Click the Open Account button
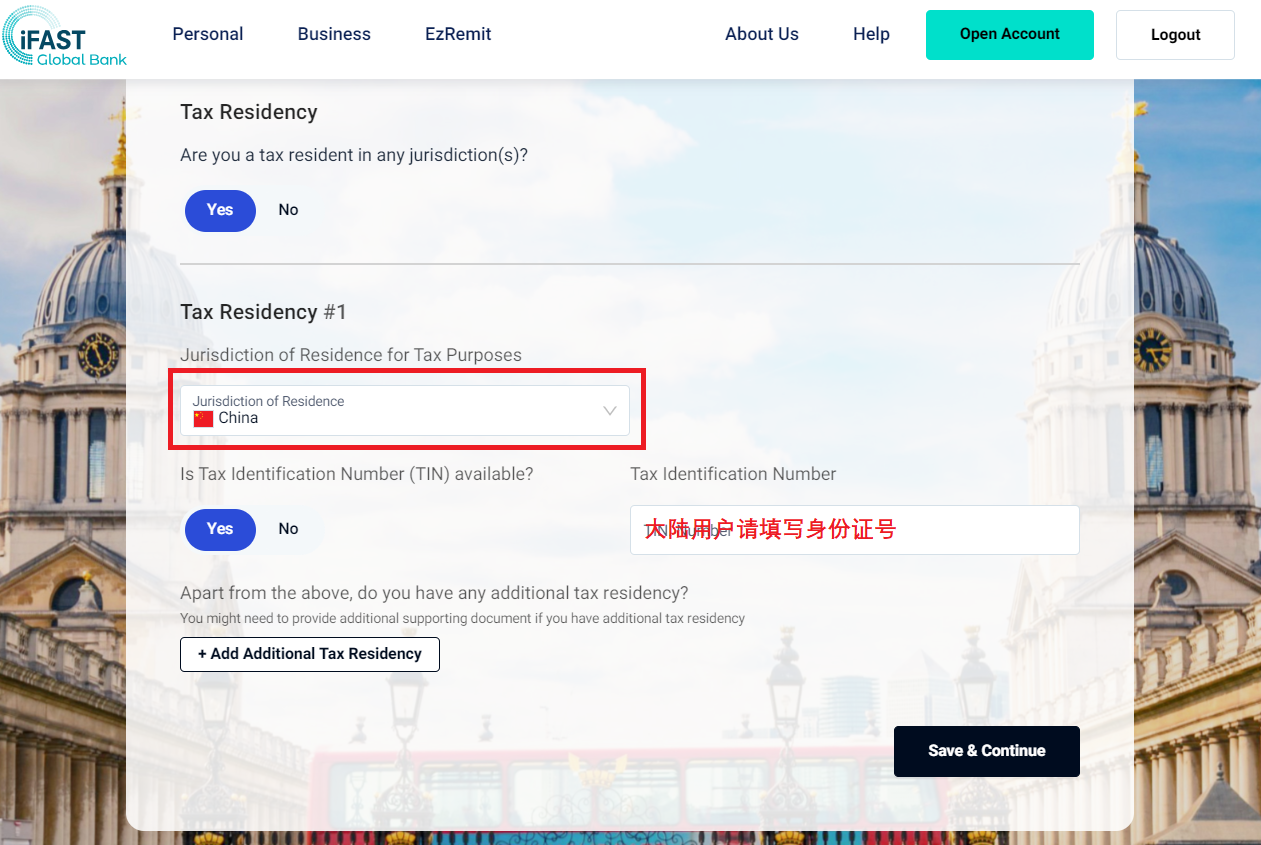1261x845 pixels. [1009, 35]
